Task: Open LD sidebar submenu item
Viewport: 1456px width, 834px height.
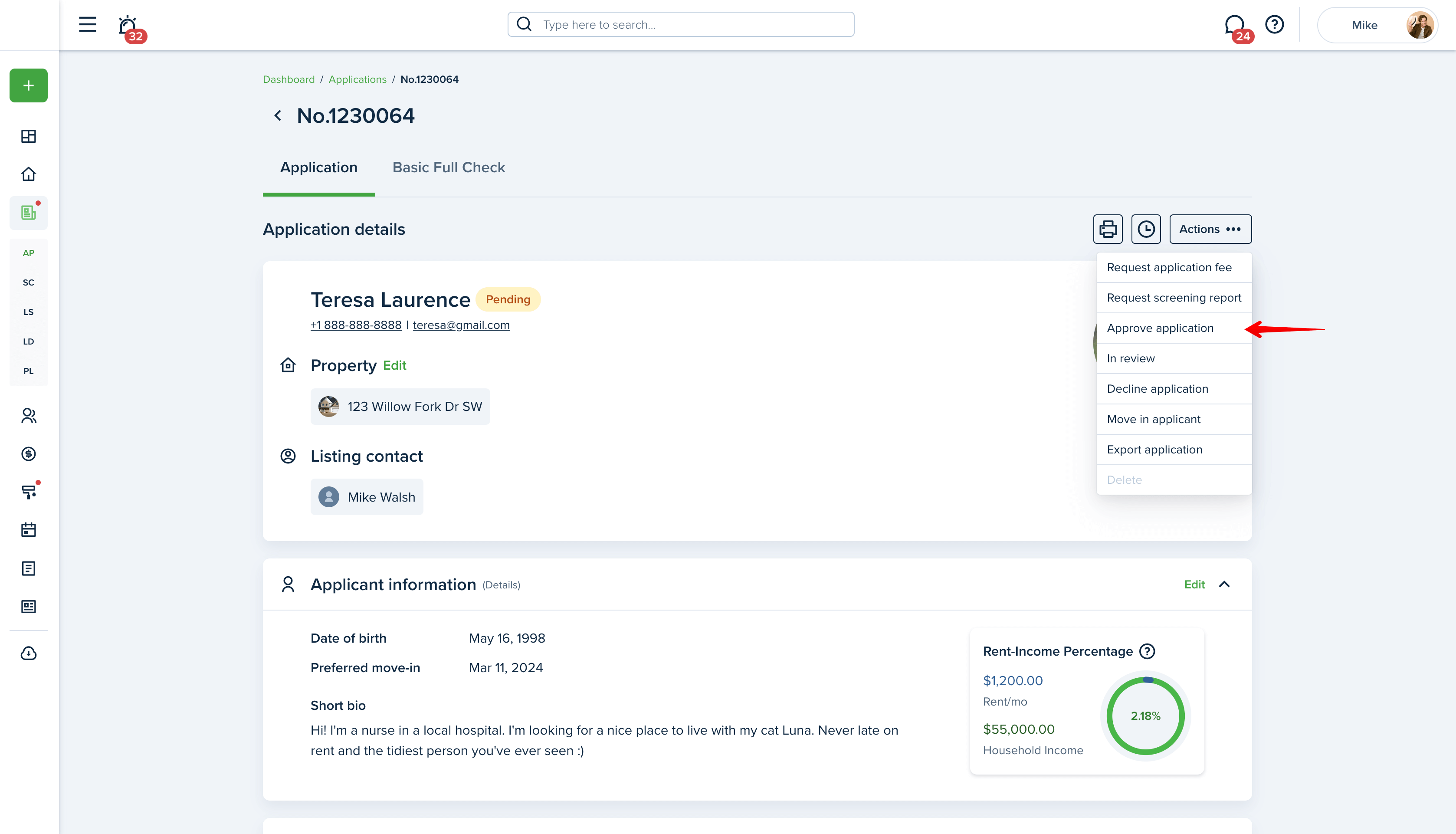Action: point(29,341)
